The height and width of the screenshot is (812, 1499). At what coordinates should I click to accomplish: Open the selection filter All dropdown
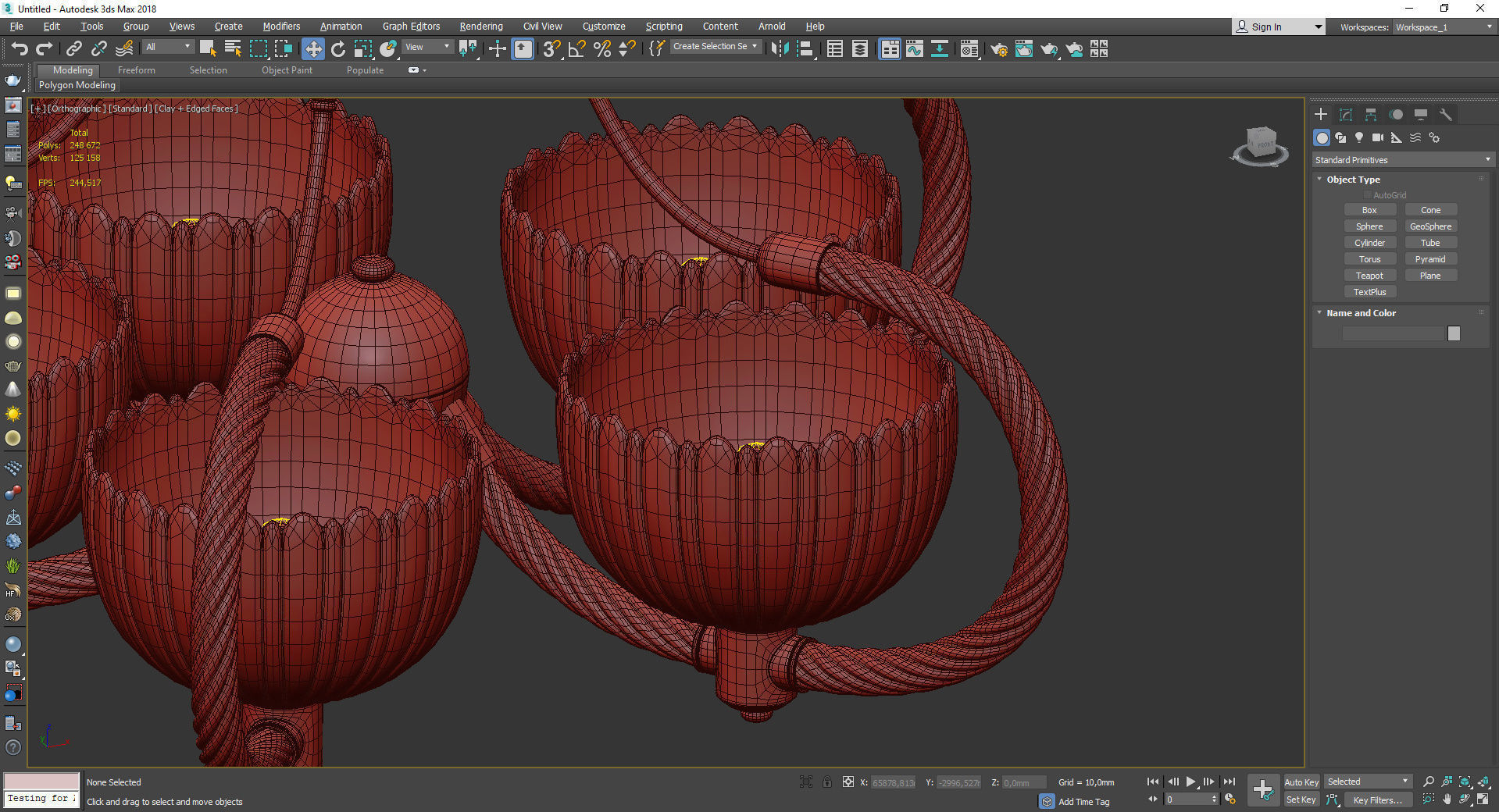(x=168, y=47)
